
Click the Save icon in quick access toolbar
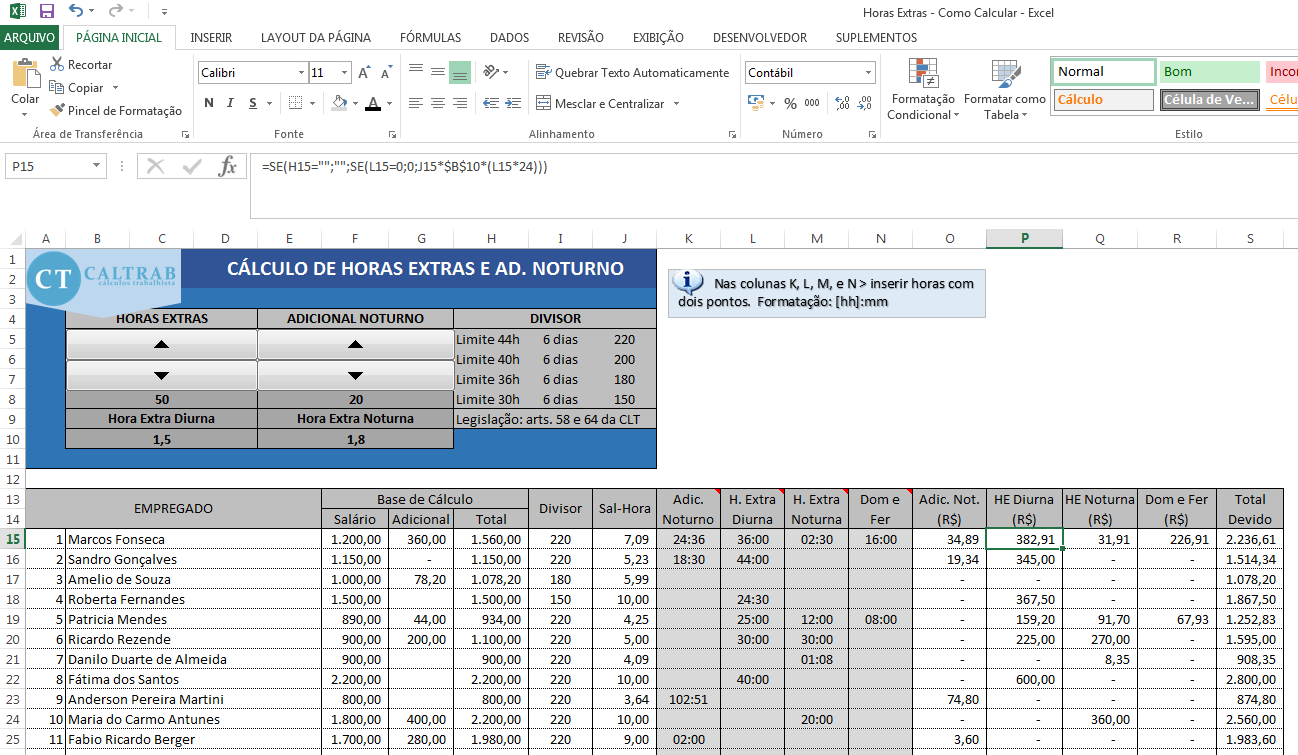click(x=47, y=12)
